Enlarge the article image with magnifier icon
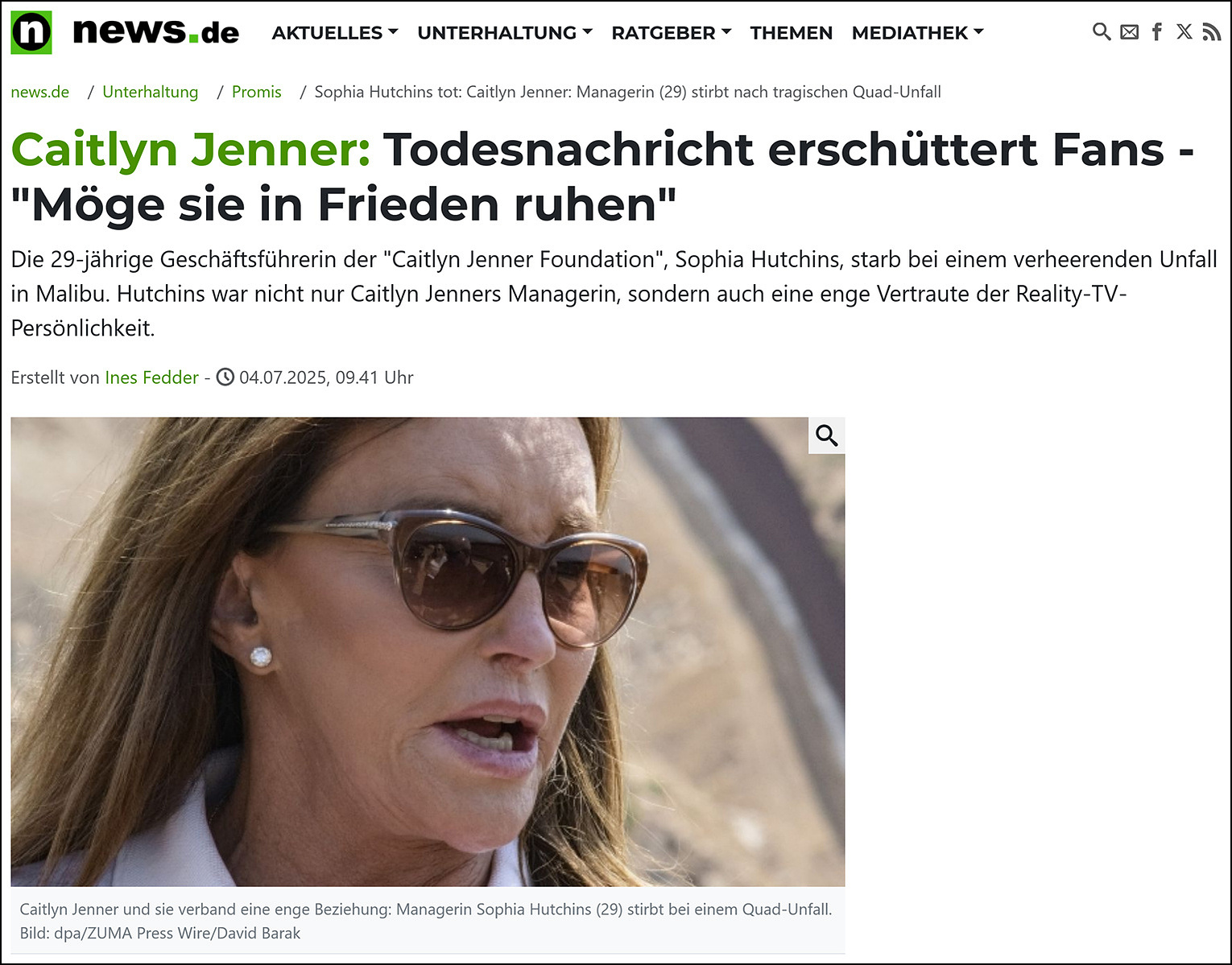1232x965 pixels. pos(827,435)
